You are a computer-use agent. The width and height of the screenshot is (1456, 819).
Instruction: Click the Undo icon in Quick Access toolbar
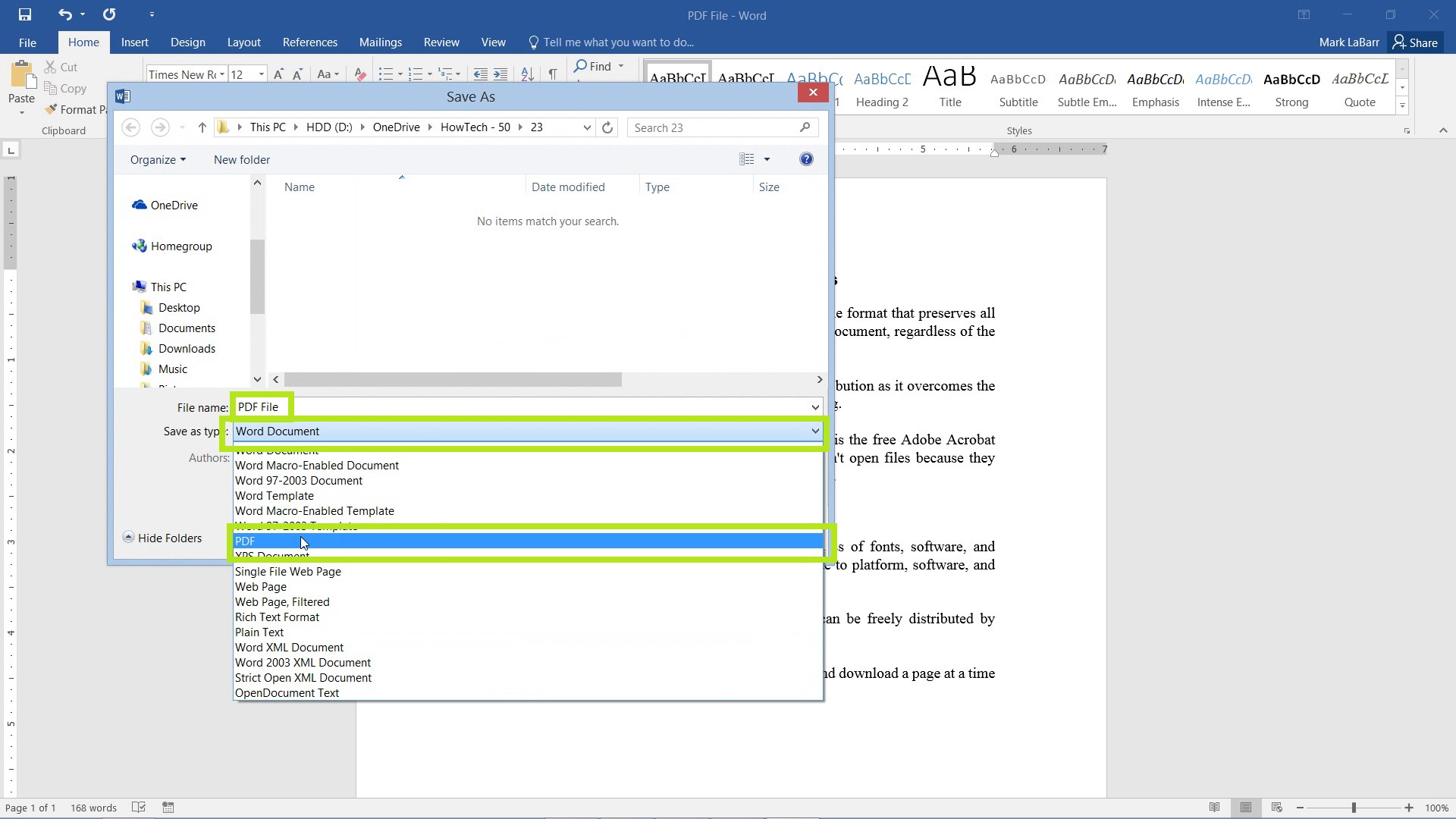coord(64,14)
